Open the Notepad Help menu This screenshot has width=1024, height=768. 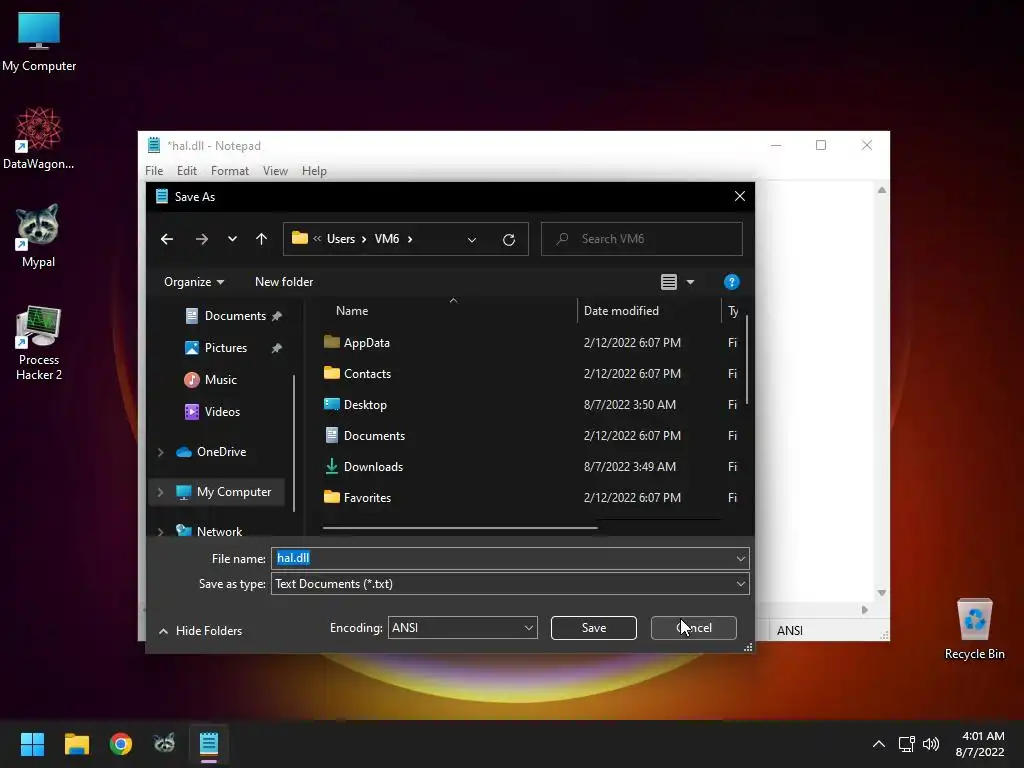point(314,171)
